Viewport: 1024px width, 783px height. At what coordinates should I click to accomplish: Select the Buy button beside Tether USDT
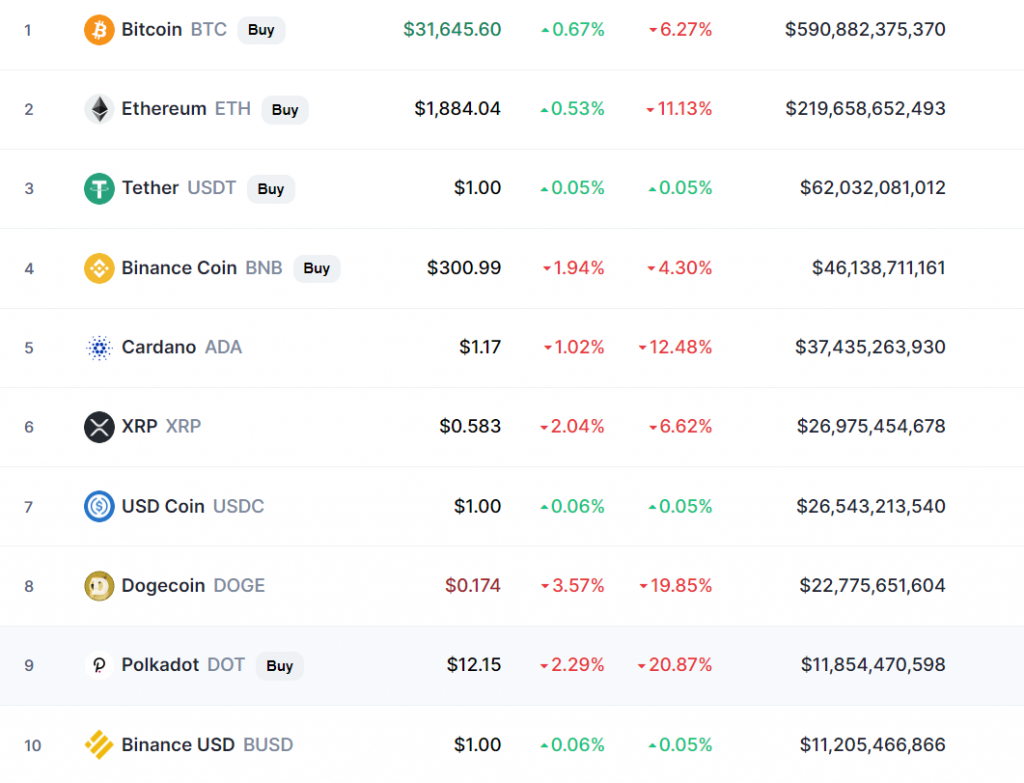coord(271,189)
